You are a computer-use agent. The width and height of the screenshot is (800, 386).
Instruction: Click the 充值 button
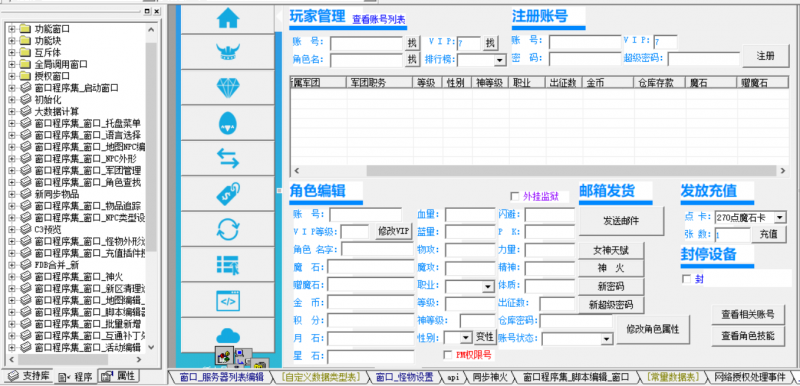[768, 235]
